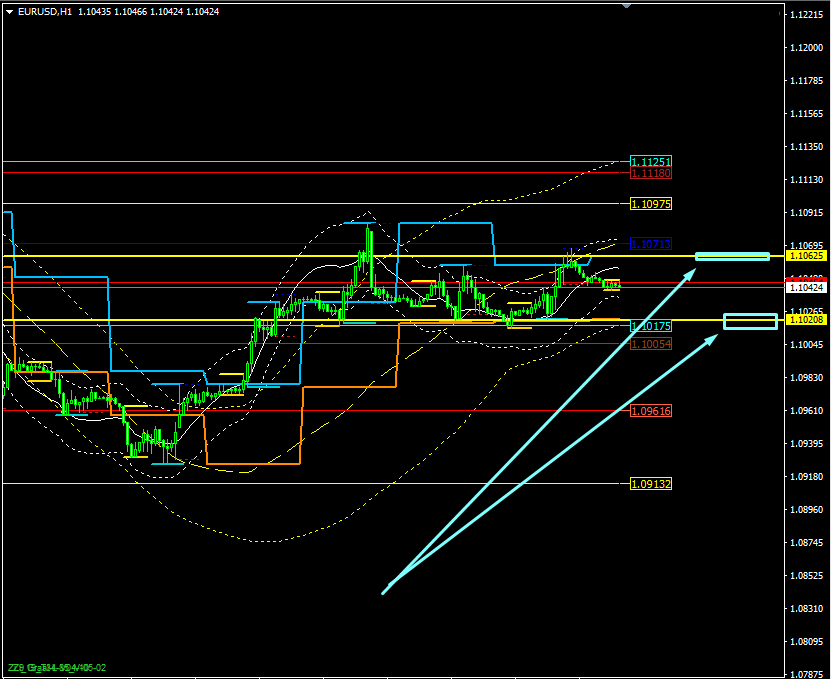Click the red 1.09616 level label
Image resolution: width=832 pixels, height=679 pixels.
(651, 411)
